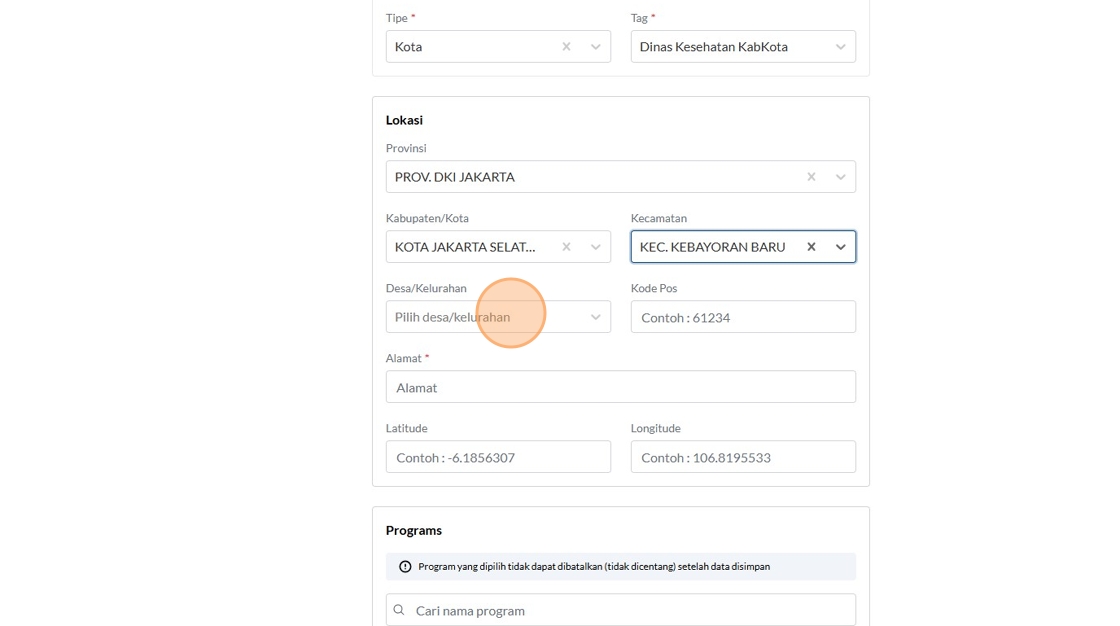Clear the PROV. DKI JAKARTA selection
This screenshot has height=626, width=1120.
[x=811, y=177]
